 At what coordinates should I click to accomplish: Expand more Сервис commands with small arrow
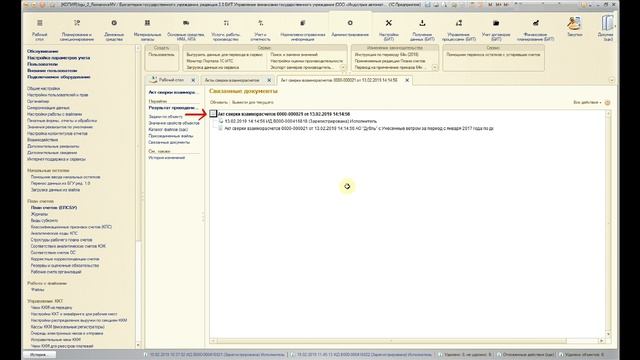(343, 67)
